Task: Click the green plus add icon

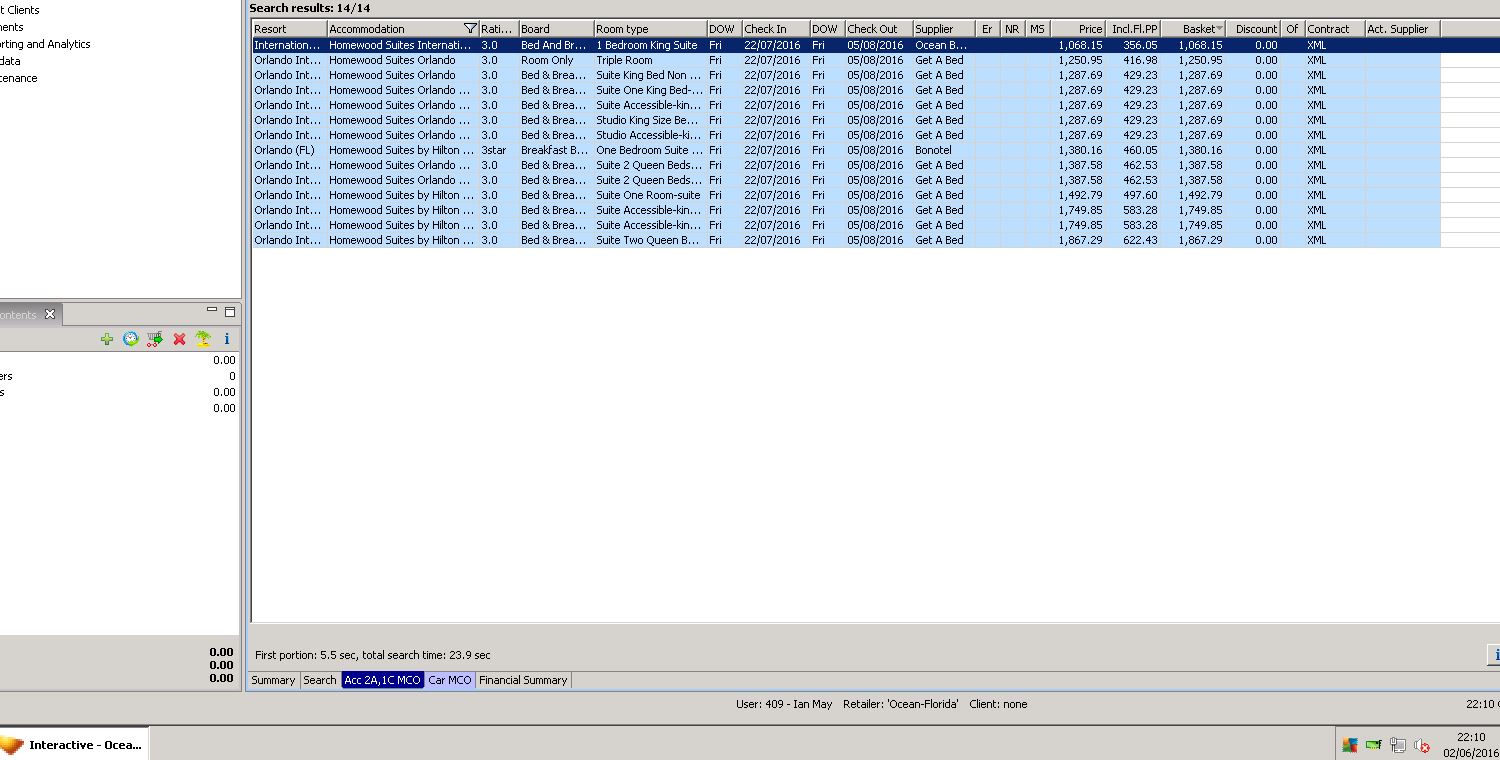Action: pos(107,339)
